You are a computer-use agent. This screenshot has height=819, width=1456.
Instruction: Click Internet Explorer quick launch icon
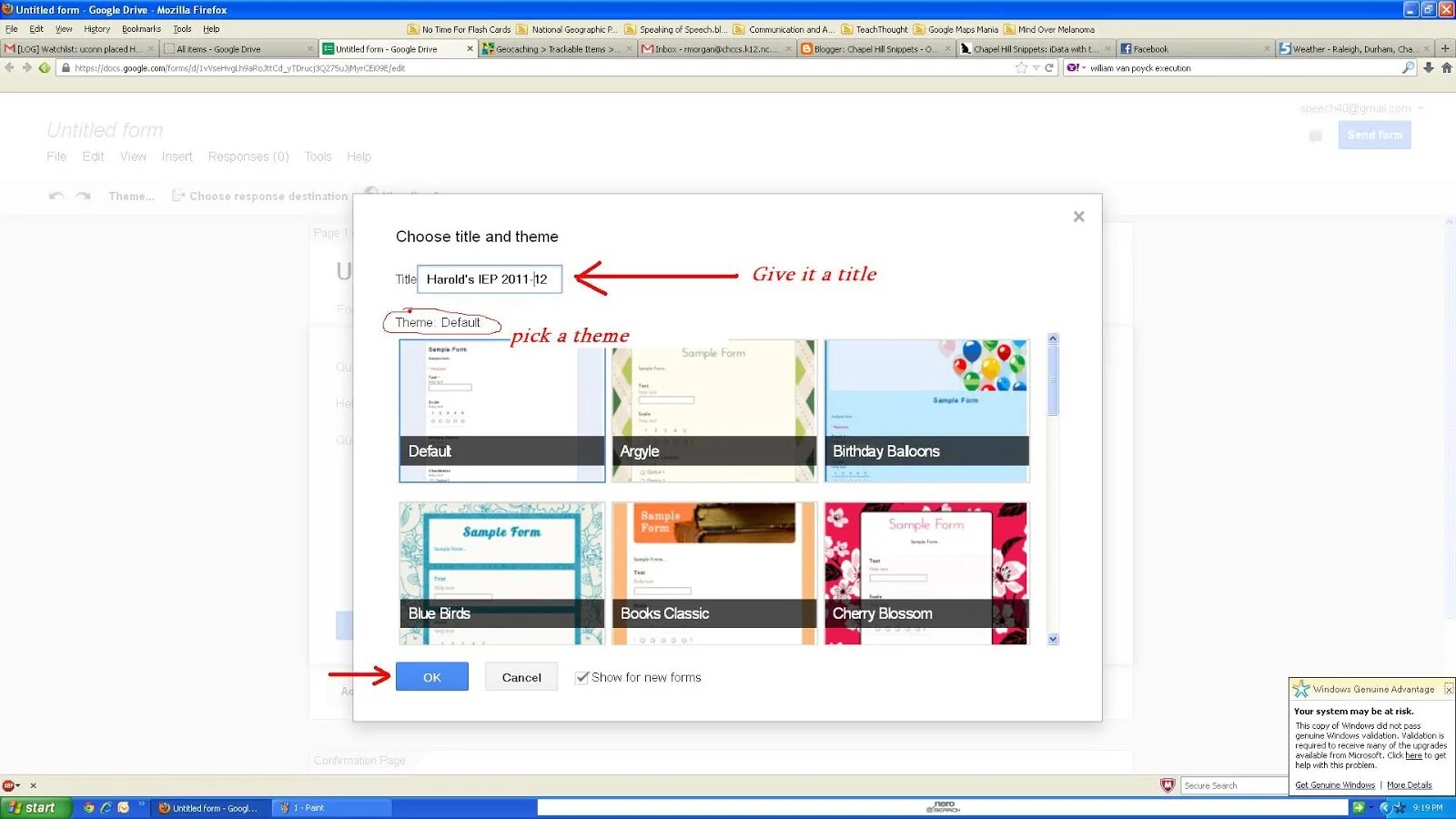click(106, 807)
